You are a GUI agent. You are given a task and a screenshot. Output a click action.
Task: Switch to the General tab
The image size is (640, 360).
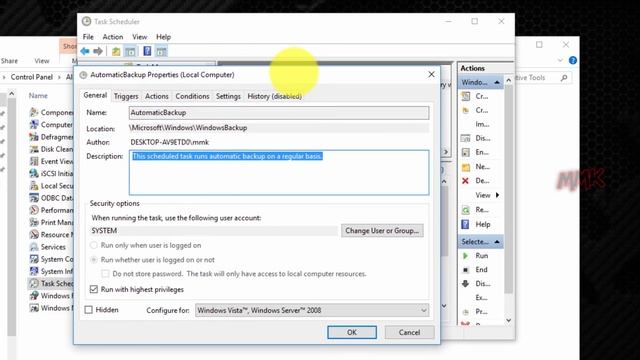point(95,95)
